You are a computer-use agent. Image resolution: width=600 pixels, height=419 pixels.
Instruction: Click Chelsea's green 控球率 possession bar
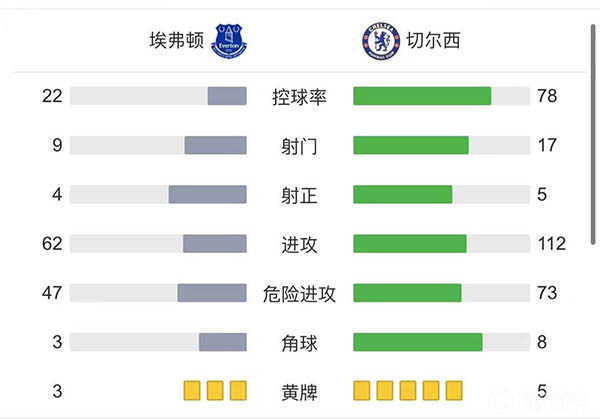pos(422,96)
